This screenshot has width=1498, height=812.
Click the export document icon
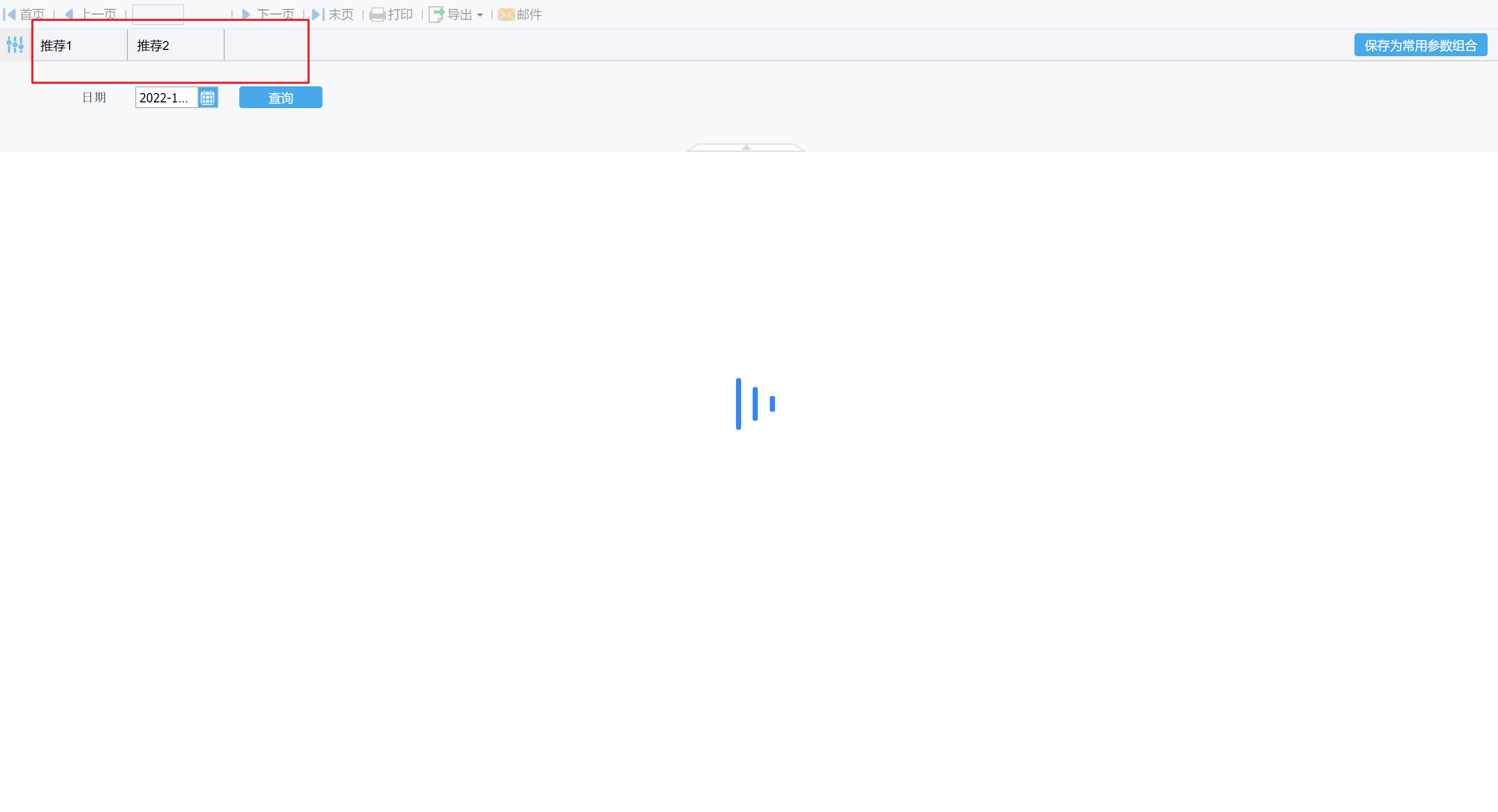click(x=437, y=15)
